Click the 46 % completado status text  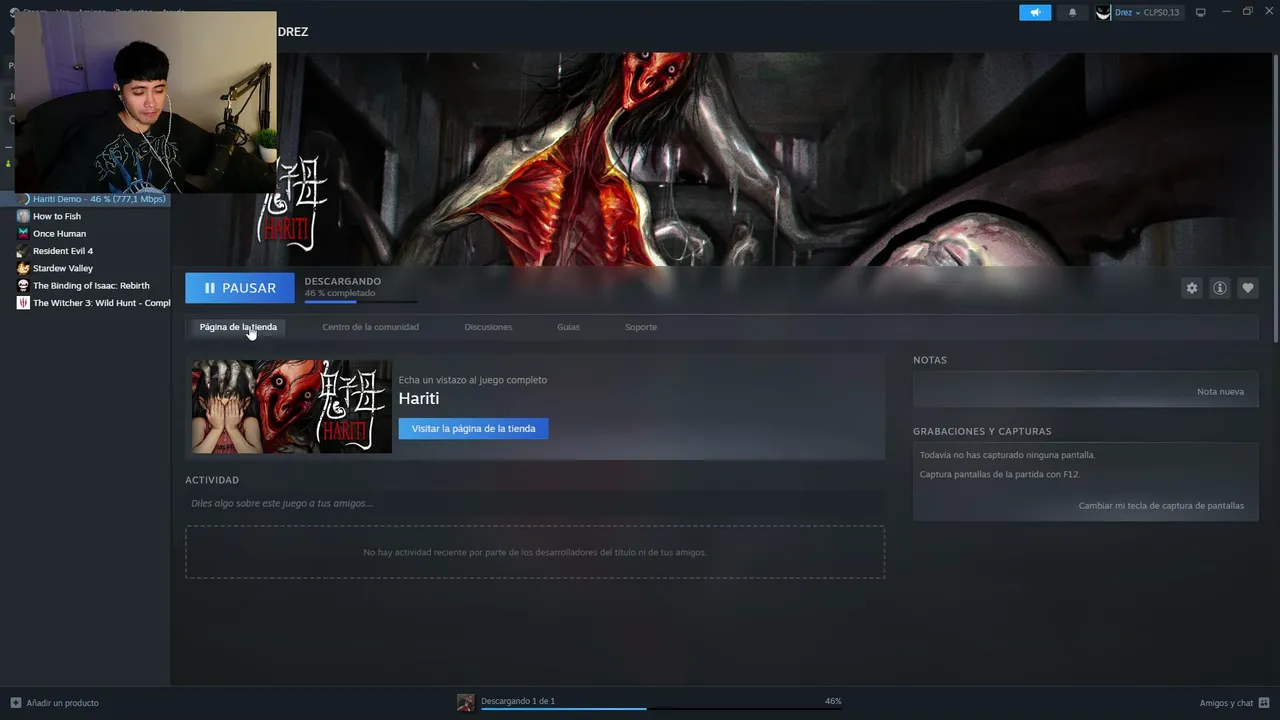tap(340, 293)
